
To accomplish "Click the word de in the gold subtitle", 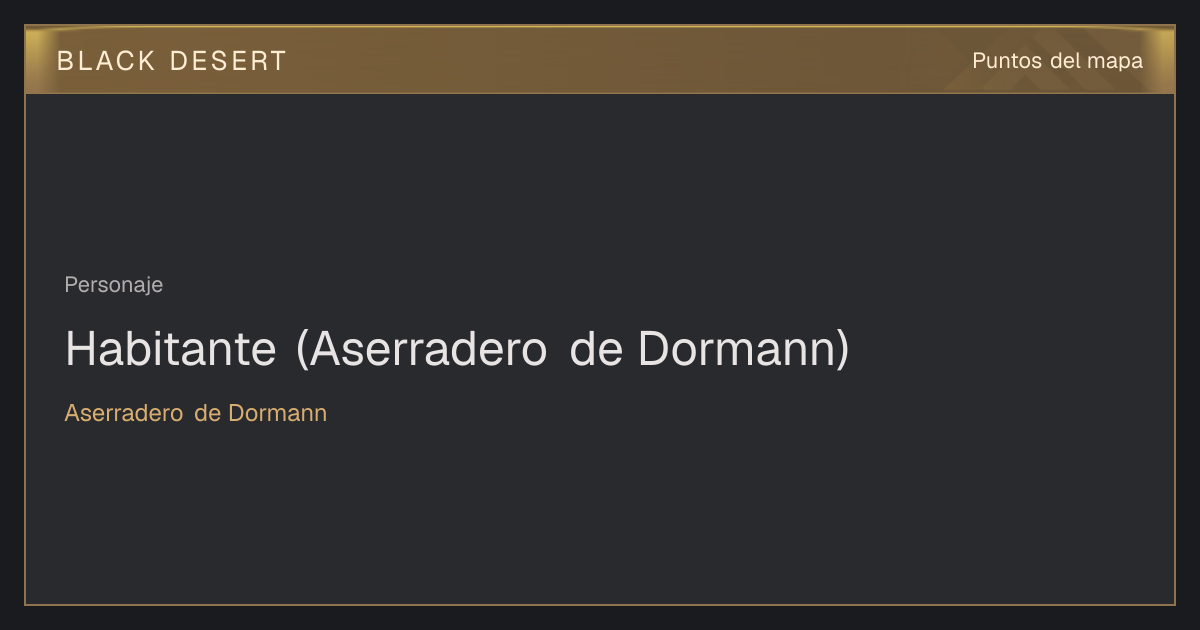I will (x=207, y=413).
